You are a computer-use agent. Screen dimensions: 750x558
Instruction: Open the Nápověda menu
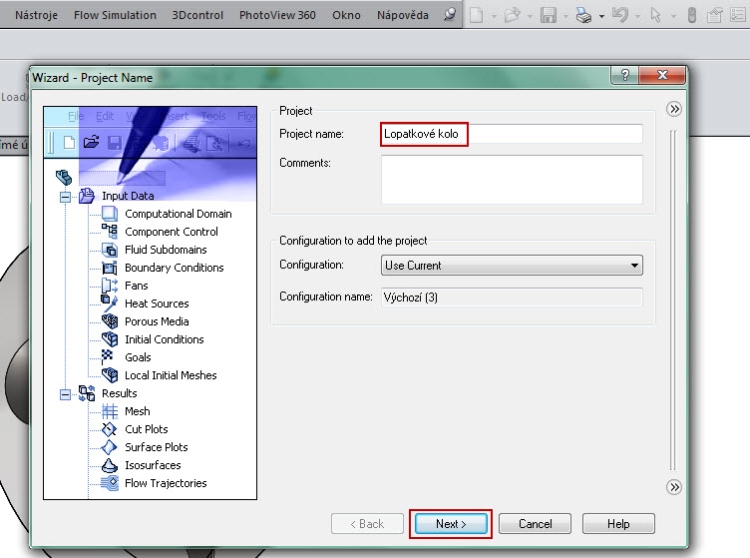click(x=403, y=15)
